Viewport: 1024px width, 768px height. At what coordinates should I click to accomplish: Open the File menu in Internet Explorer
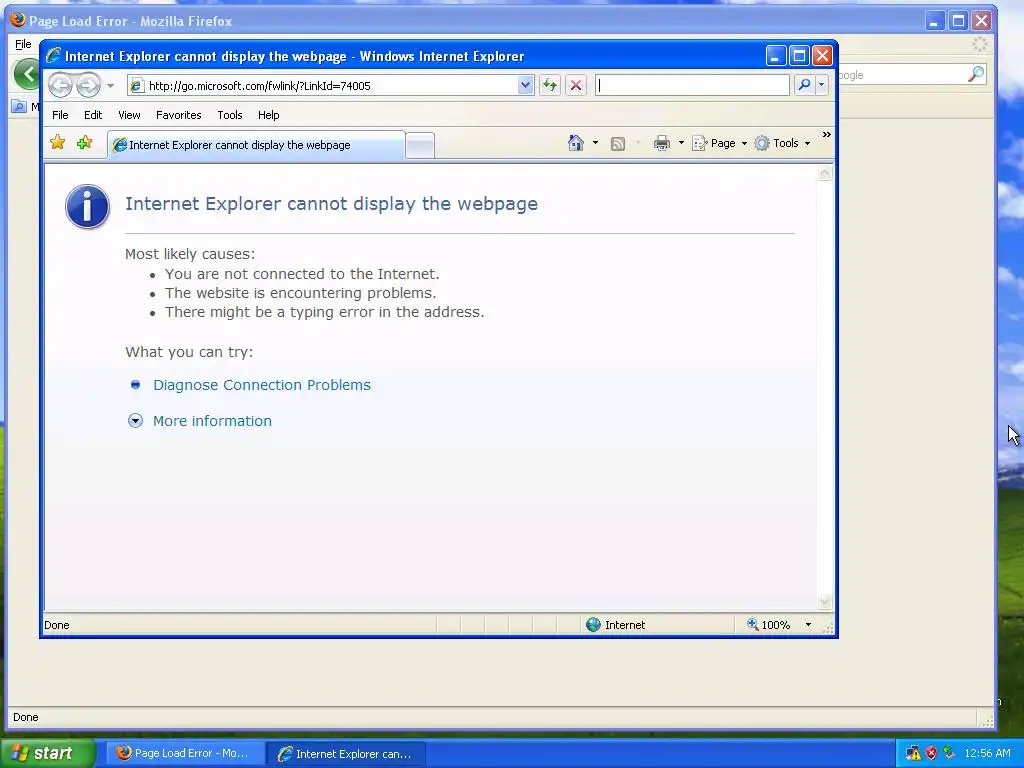point(60,115)
